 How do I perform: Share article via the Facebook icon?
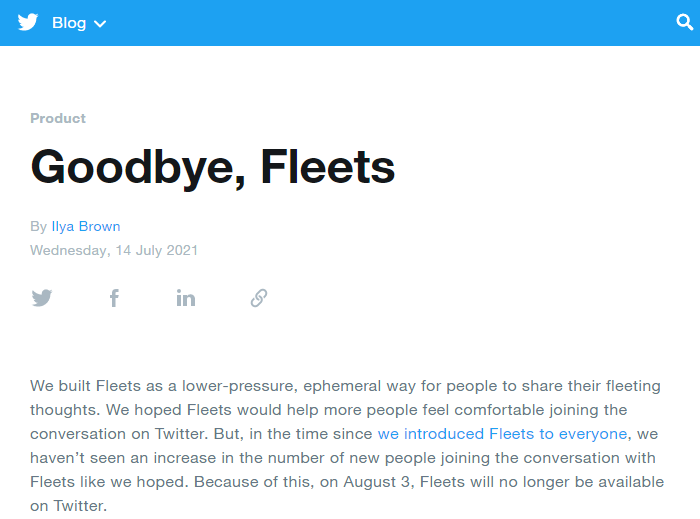coord(114,298)
